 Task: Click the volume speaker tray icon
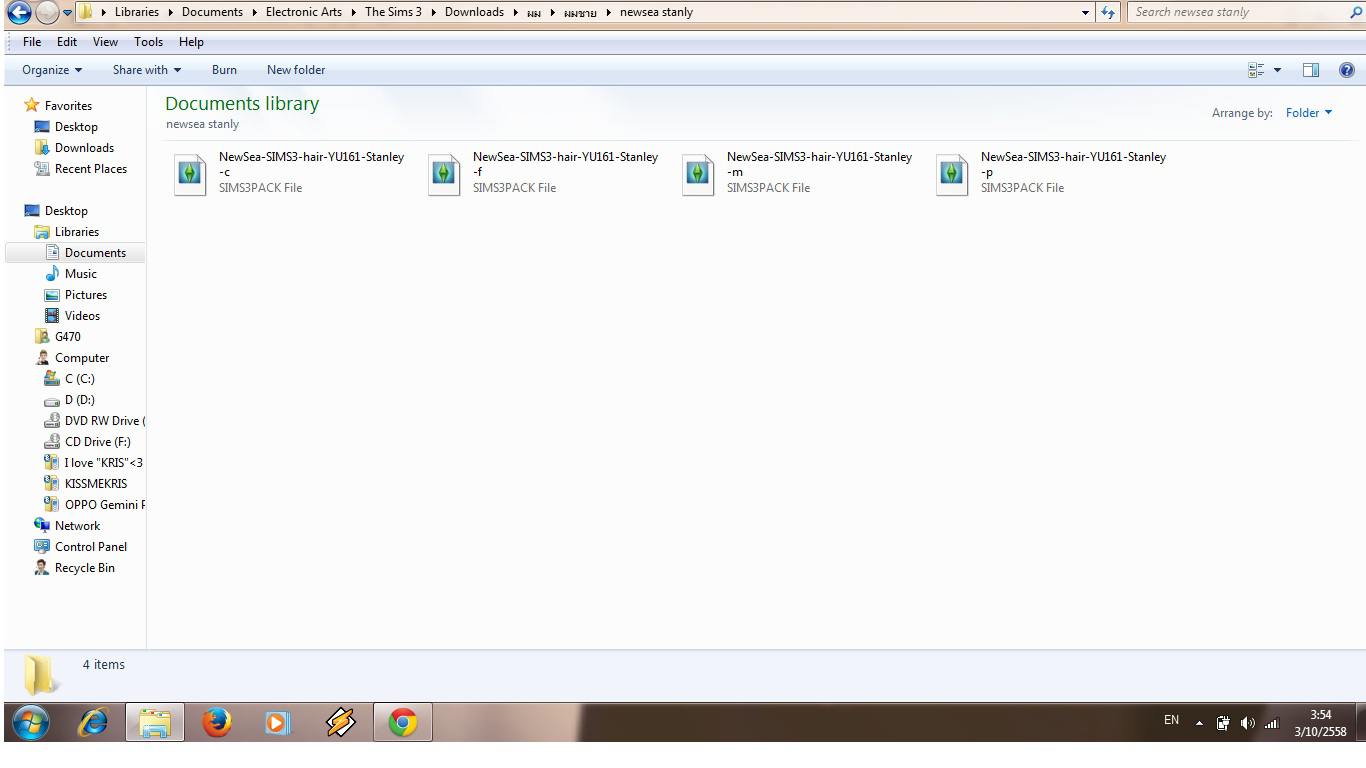(1248, 723)
